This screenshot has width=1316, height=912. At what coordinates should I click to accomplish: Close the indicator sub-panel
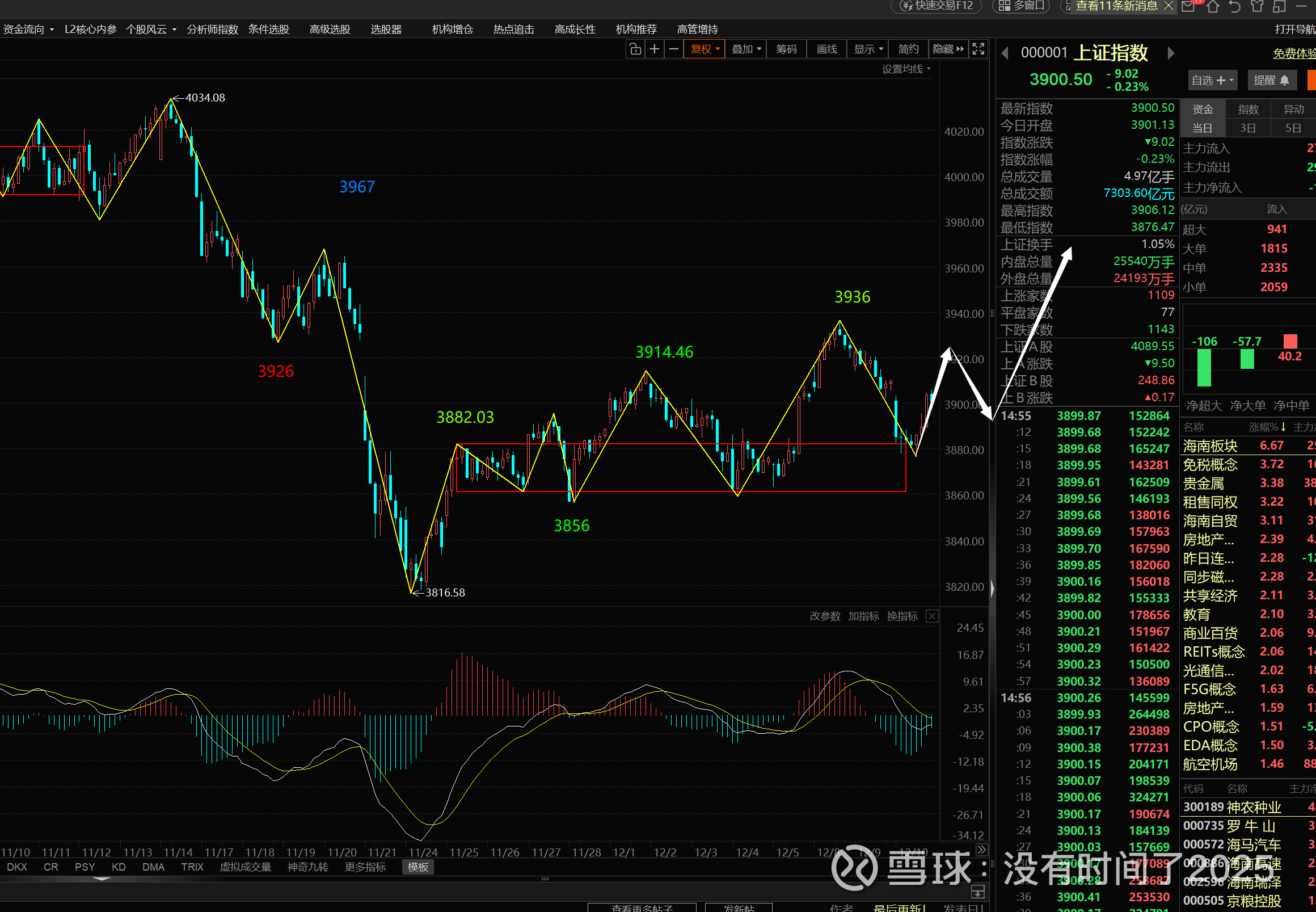point(932,616)
